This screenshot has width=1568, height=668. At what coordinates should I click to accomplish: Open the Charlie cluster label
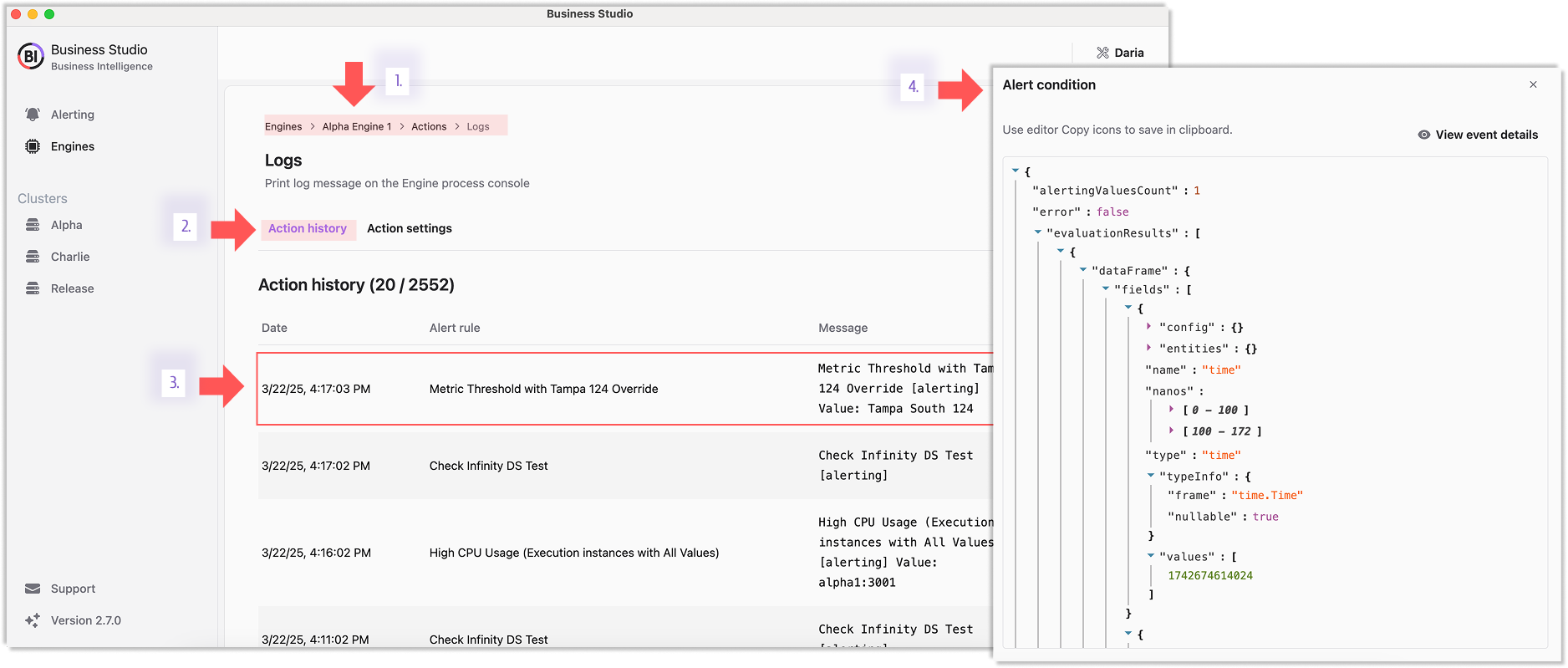click(x=70, y=257)
